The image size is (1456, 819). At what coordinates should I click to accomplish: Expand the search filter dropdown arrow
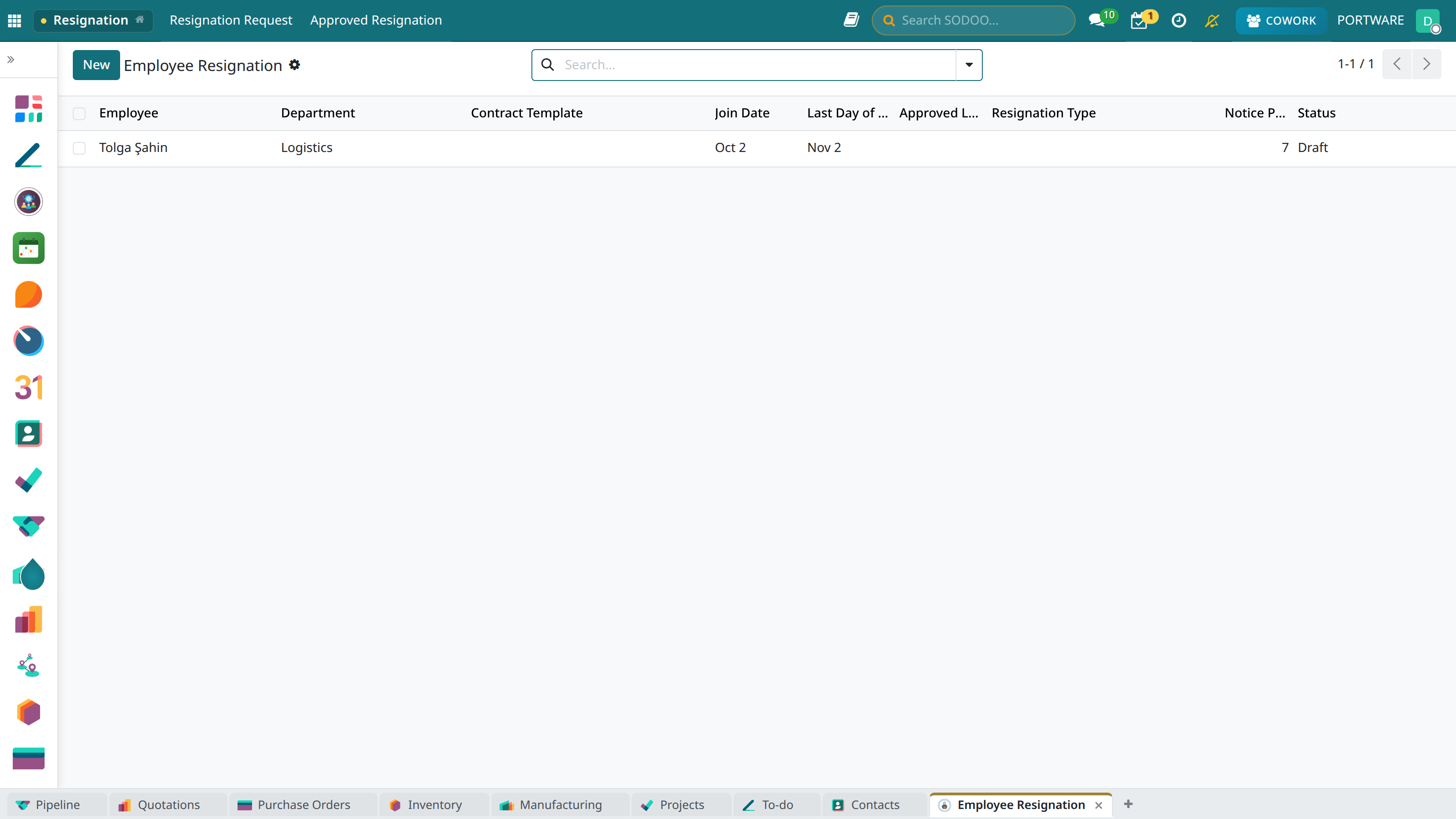[x=969, y=65]
